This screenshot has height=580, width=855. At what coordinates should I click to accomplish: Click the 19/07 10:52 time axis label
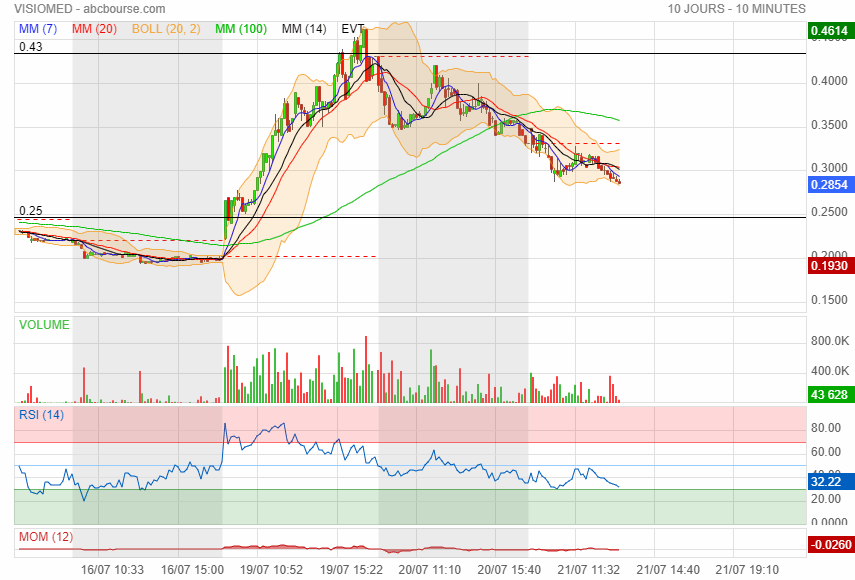(272, 570)
